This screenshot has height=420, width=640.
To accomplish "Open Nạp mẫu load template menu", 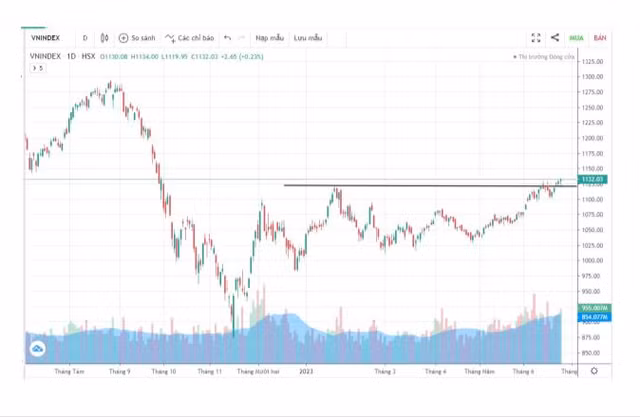I will (x=269, y=38).
